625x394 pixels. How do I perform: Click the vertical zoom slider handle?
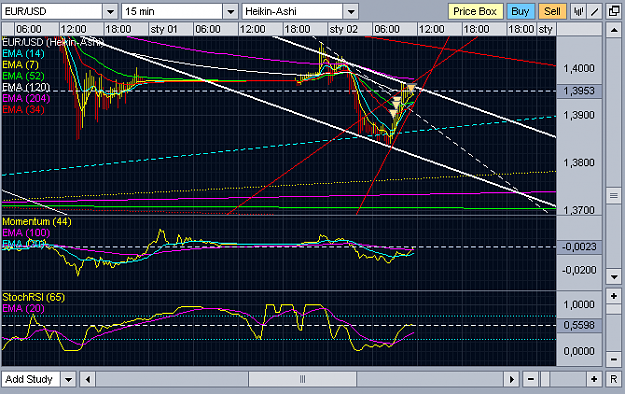(x=614, y=309)
